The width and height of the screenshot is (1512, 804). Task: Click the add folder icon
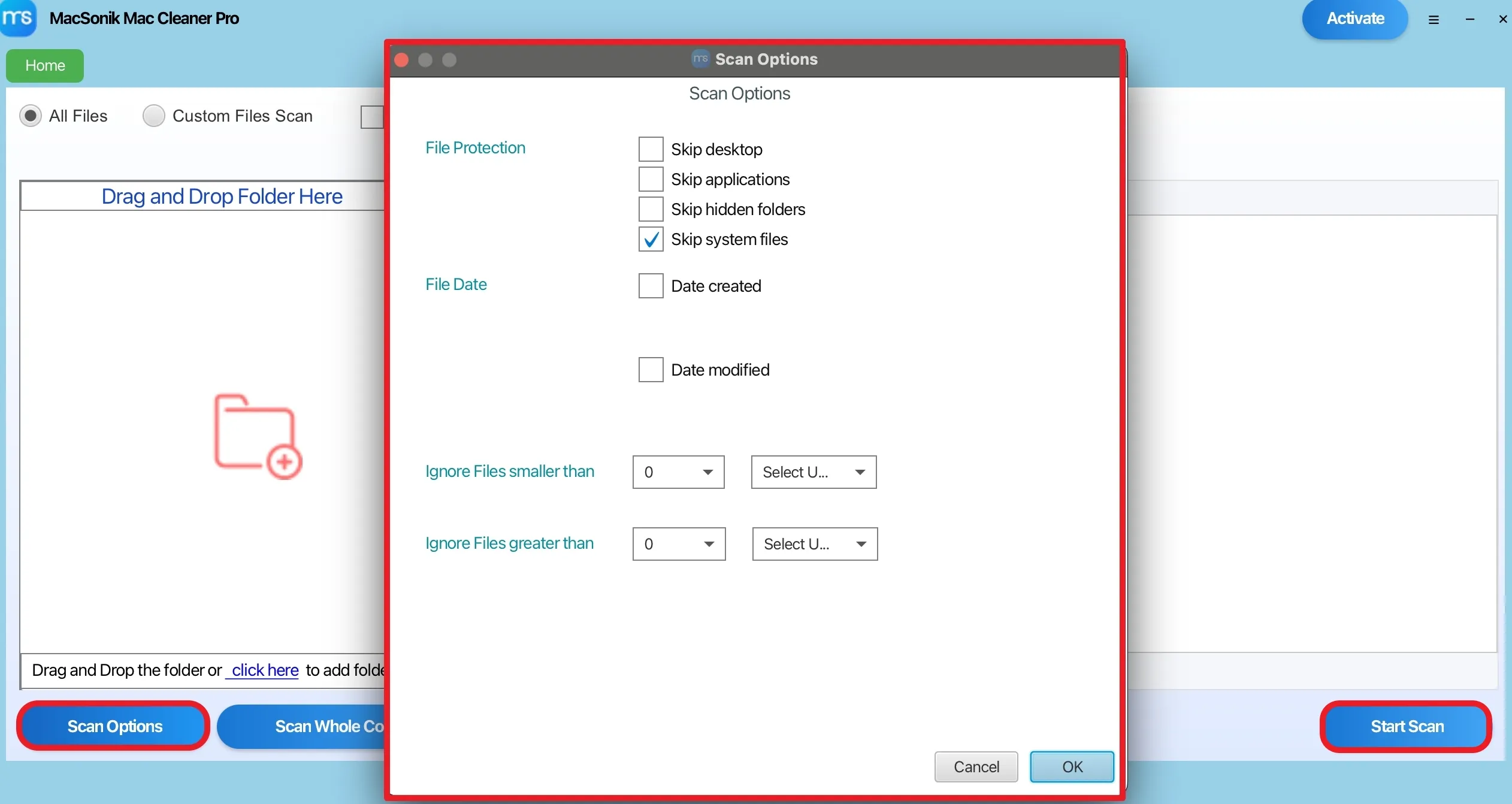click(x=258, y=437)
